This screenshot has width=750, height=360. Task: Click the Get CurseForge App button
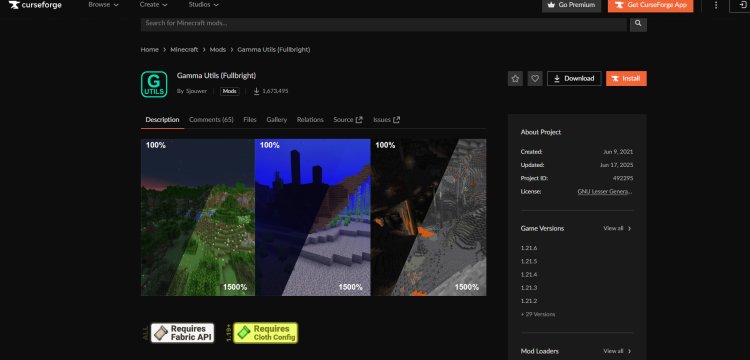[651, 5]
